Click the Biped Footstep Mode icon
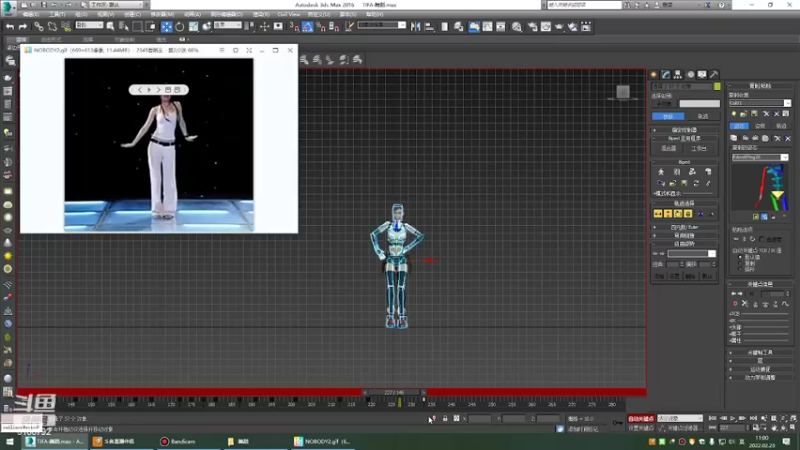 [677, 172]
